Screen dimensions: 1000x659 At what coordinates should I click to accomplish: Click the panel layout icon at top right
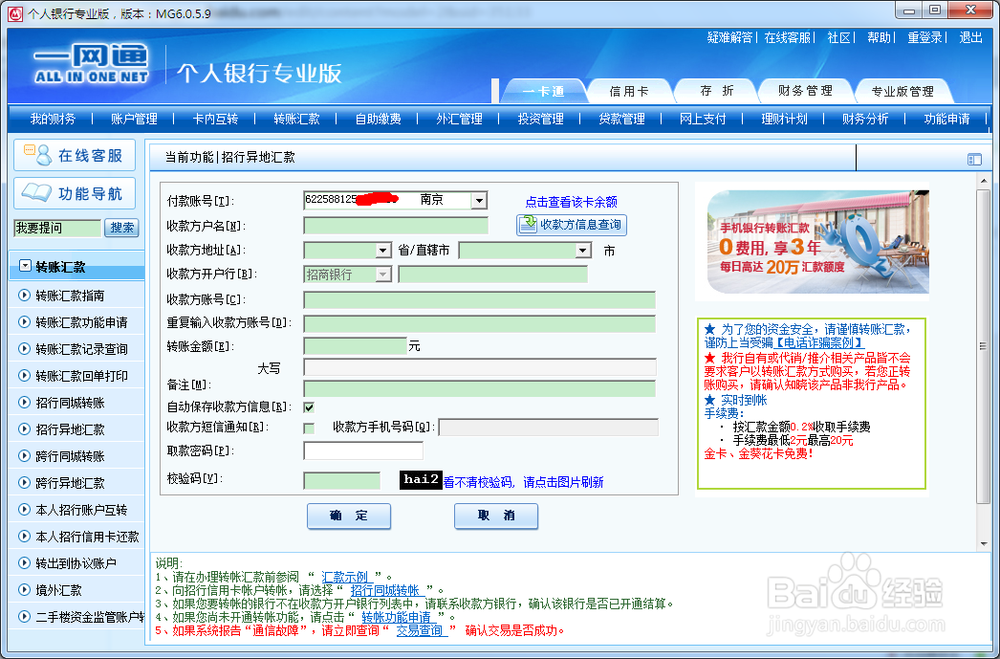[x=974, y=159]
